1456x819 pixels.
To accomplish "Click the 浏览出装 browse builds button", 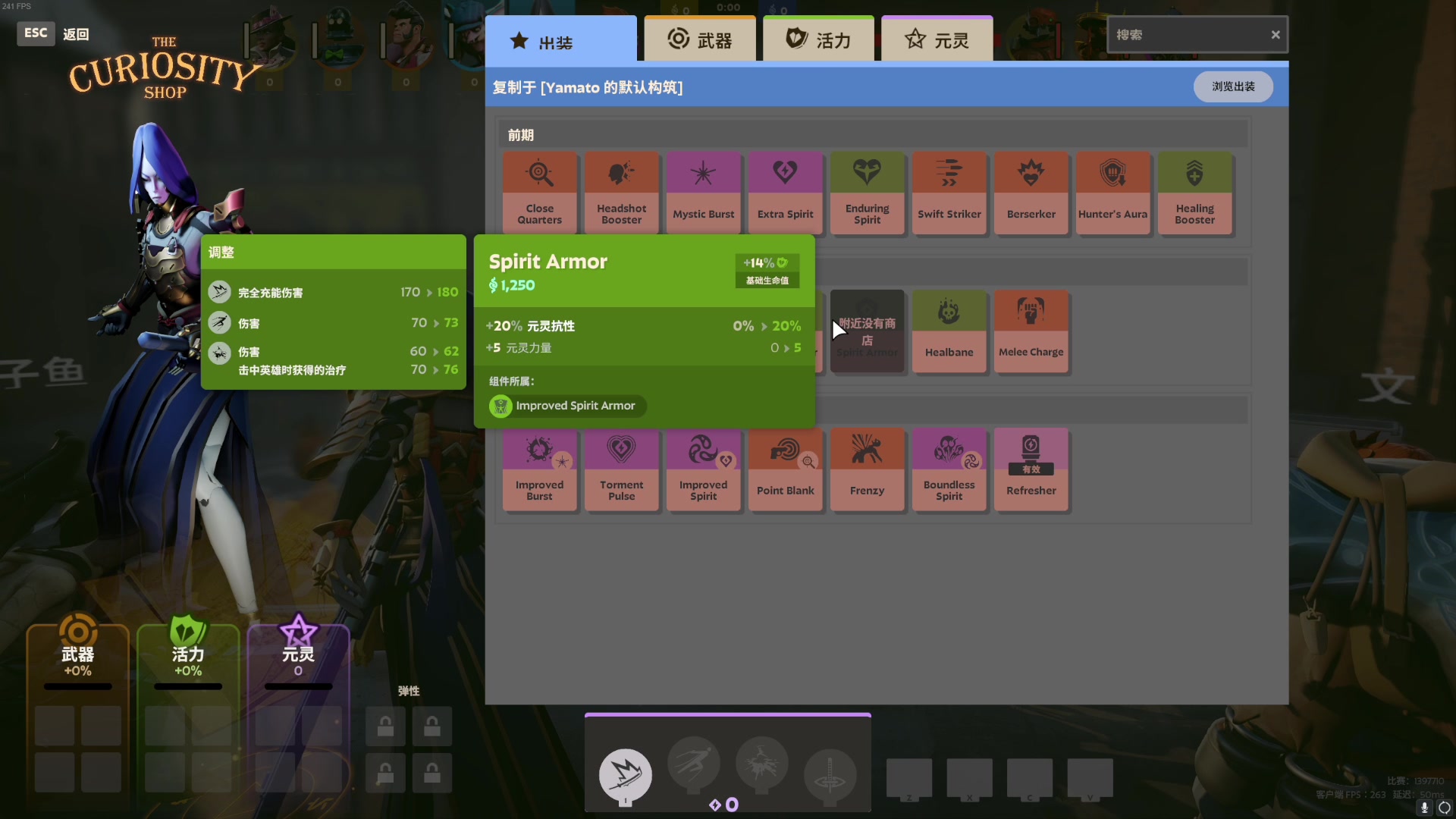I will click(1233, 86).
